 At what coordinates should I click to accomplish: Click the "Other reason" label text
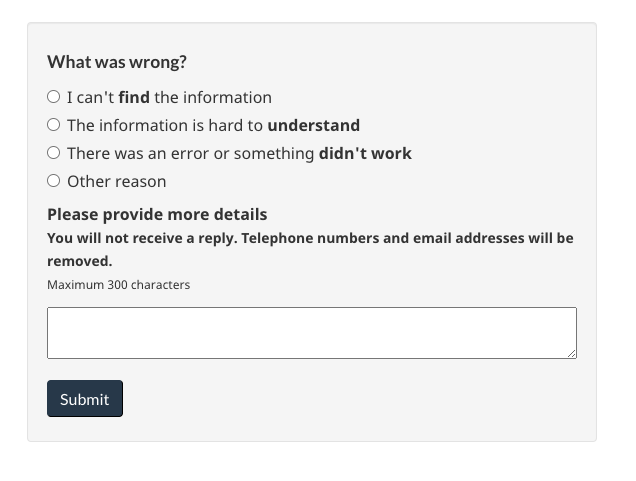tap(117, 181)
